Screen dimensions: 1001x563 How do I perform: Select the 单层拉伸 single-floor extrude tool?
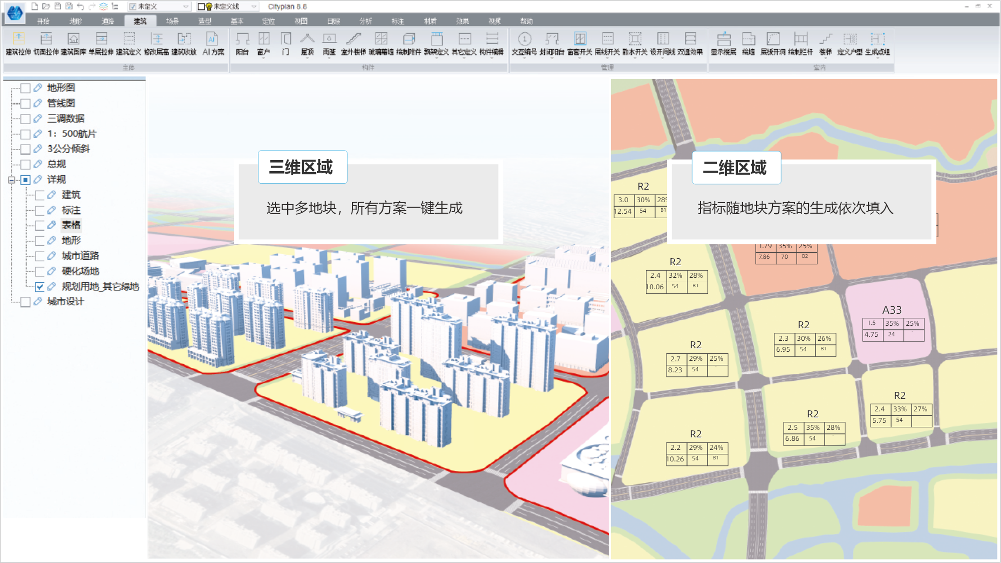click(101, 43)
